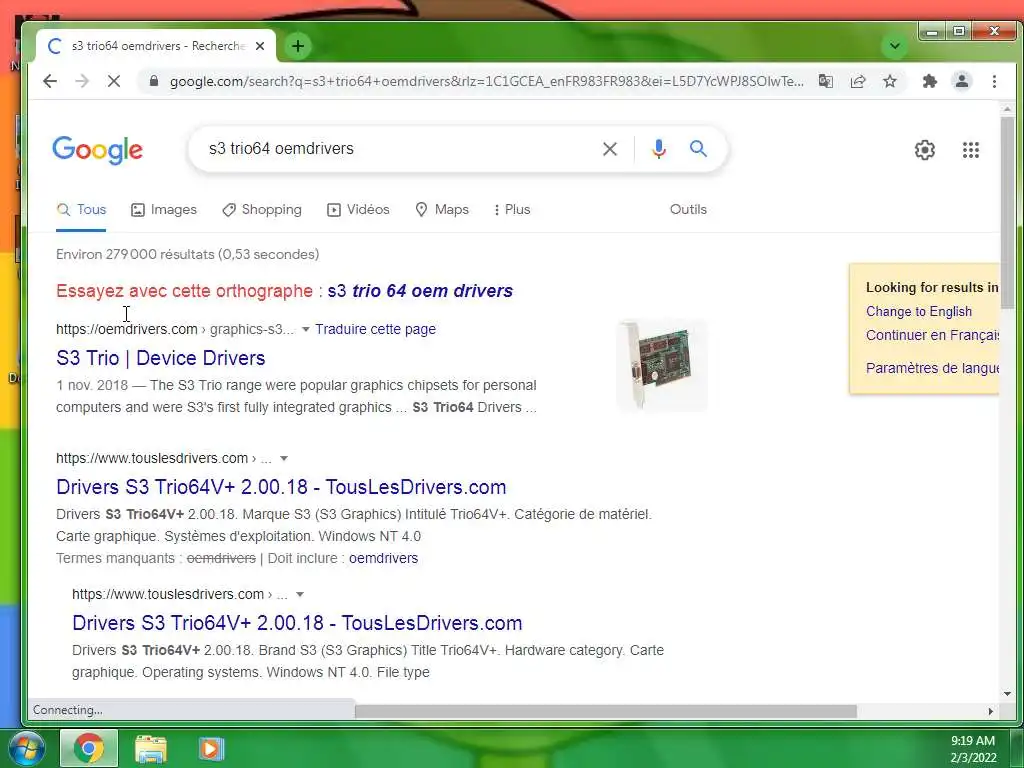Switch to Images results
The height and width of the screenshot is (768, 1024).
[164, 210]
